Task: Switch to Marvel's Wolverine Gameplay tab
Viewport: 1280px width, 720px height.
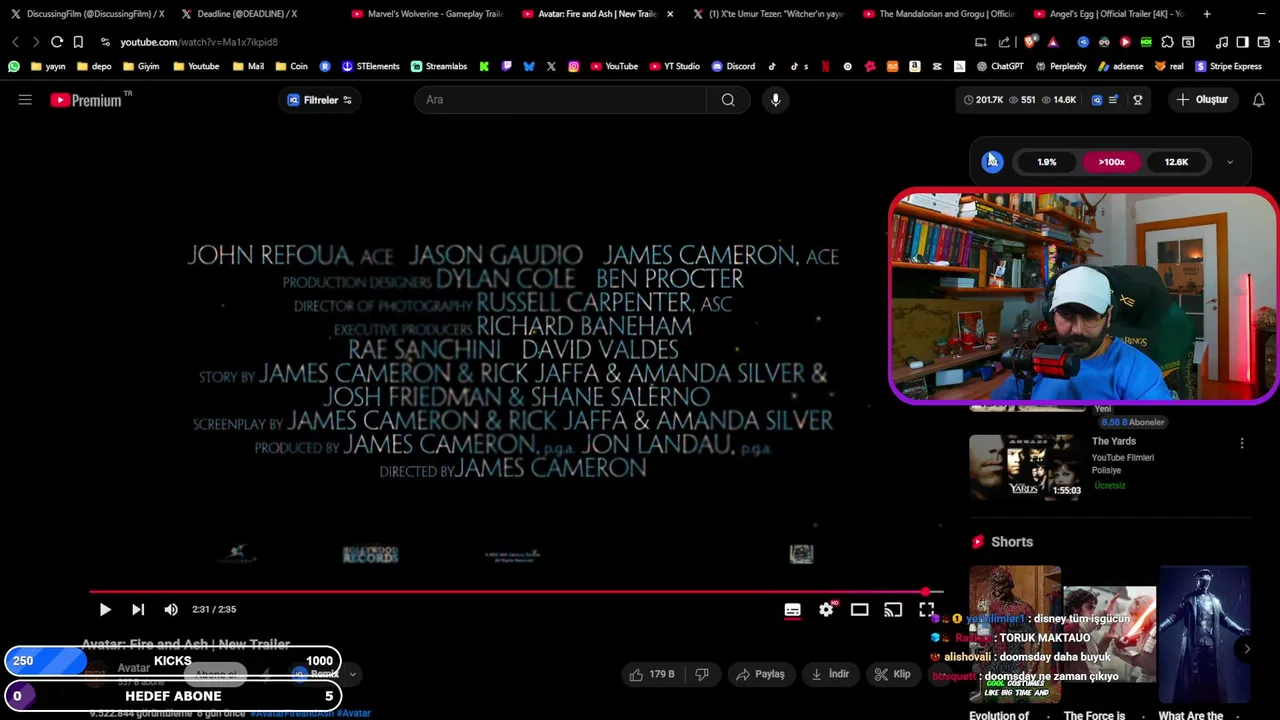Action: (x=427, y=14)
